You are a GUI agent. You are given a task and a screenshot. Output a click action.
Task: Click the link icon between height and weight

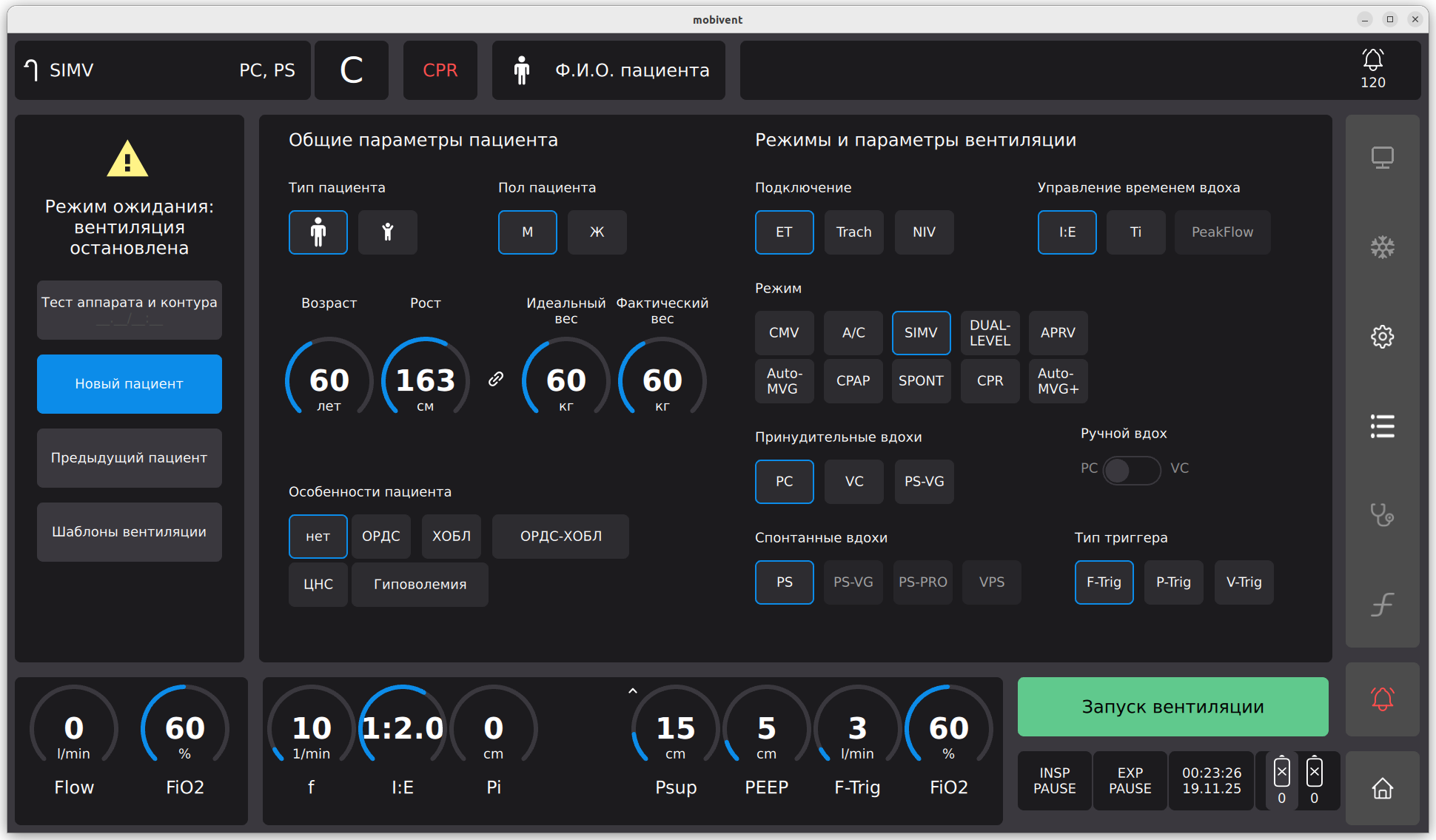point(496,380)
